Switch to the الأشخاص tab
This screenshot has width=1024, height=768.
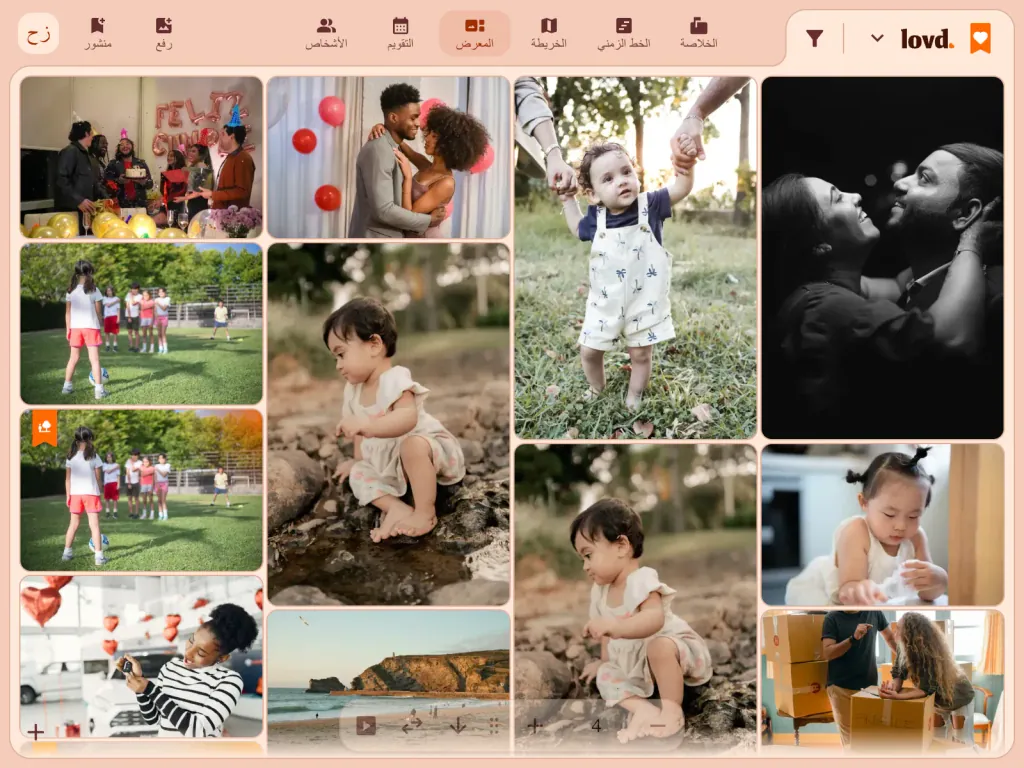tap(326, 33)
